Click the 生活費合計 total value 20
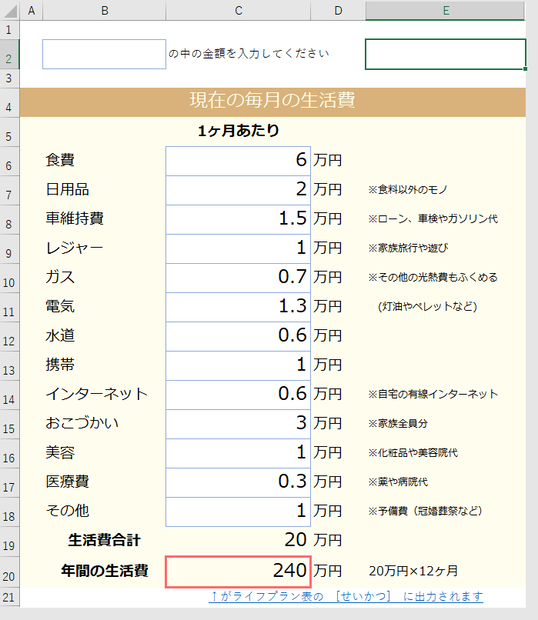 pos(295,540)
